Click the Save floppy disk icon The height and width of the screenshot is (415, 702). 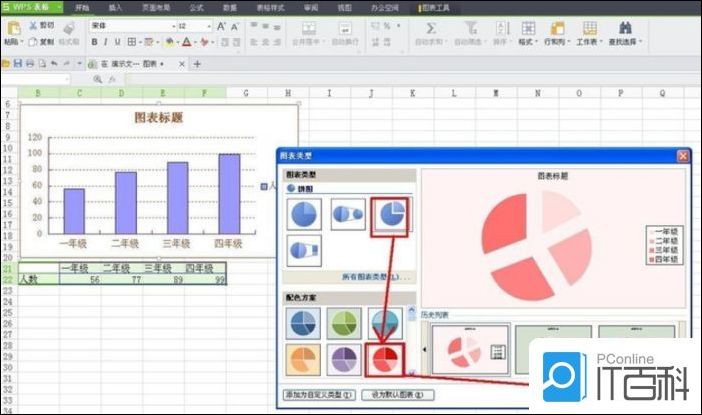(17, 64)
